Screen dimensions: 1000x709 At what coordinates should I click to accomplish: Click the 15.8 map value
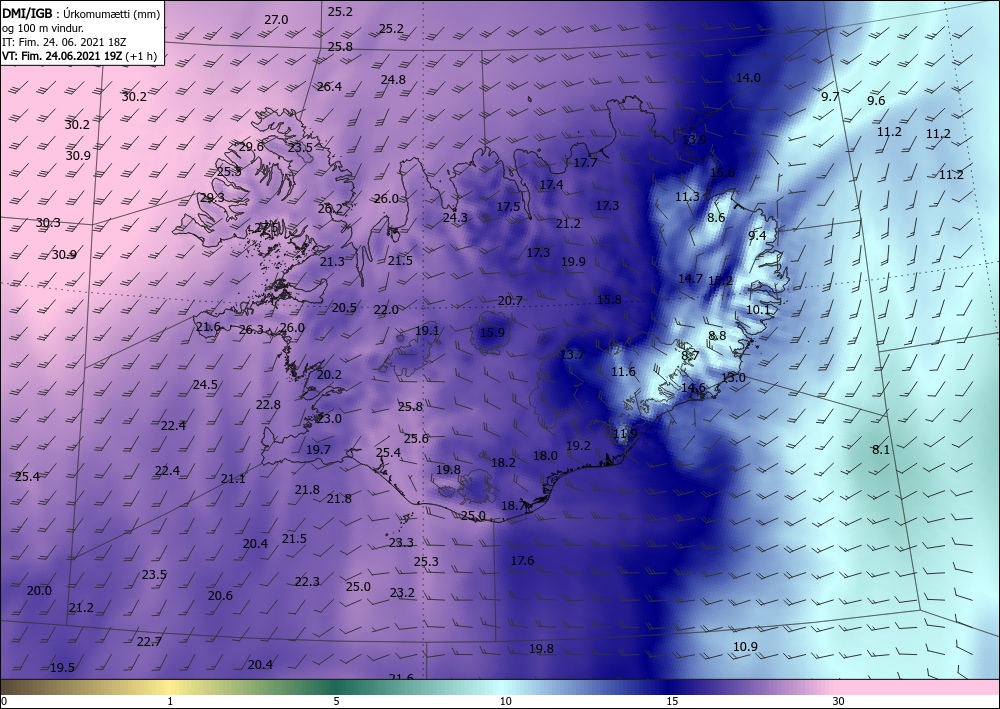click(609, 299)
